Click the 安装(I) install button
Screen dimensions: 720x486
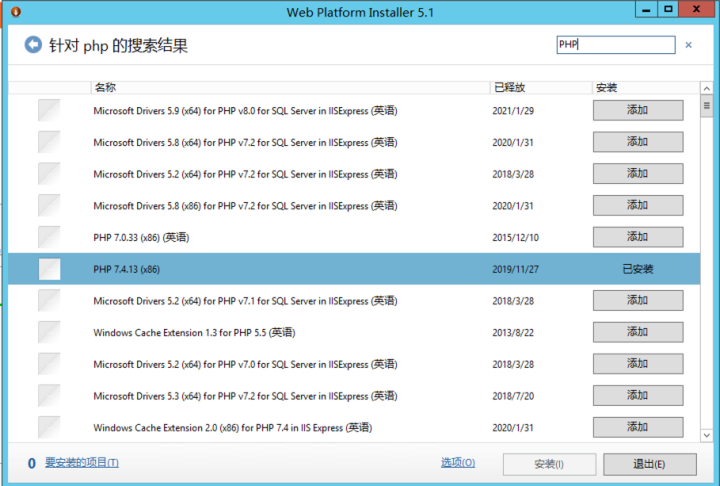point(549,464)
